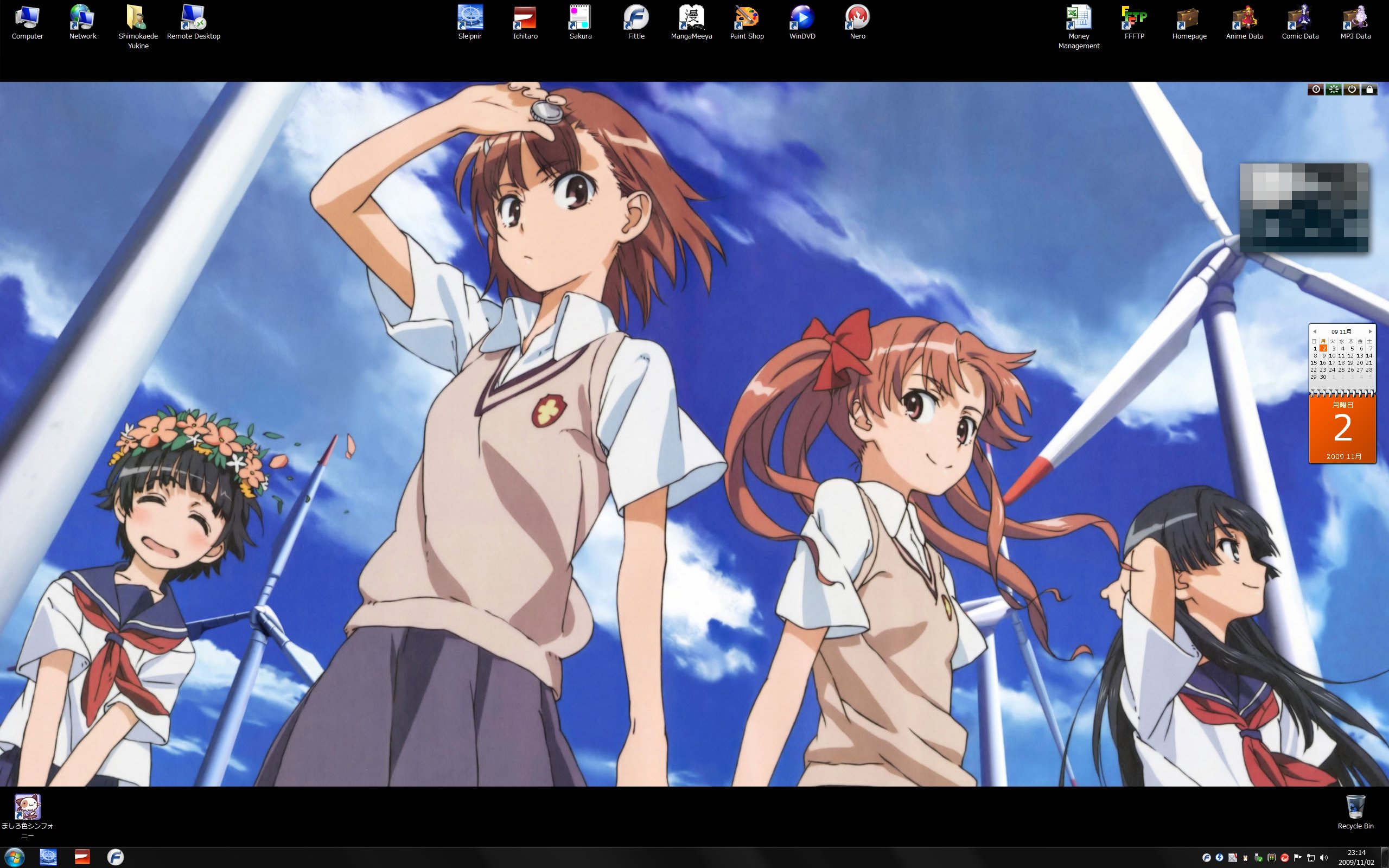Go to next month in calendar gadget

coord(1371,332)
